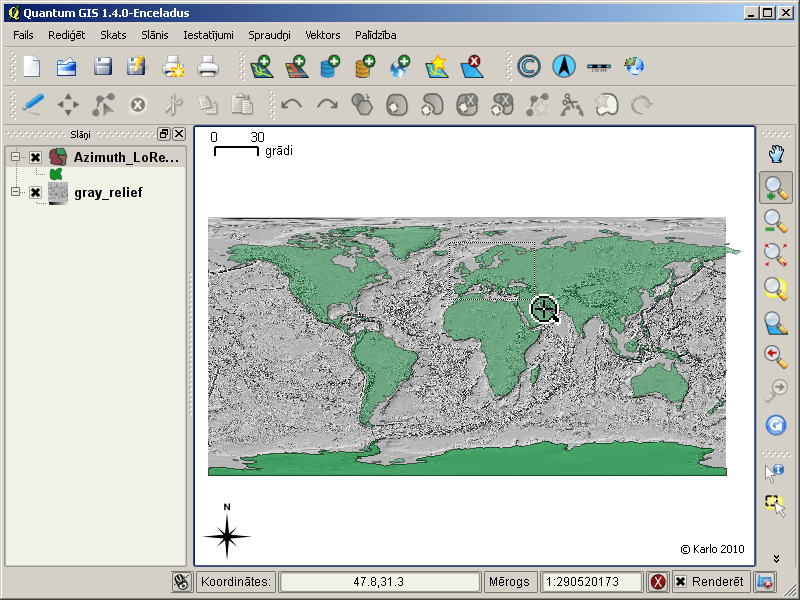The height and width of the screenshot is (600, 800).
Task: Uncheck the Renderēt checkbox
Action: (681, 582)
